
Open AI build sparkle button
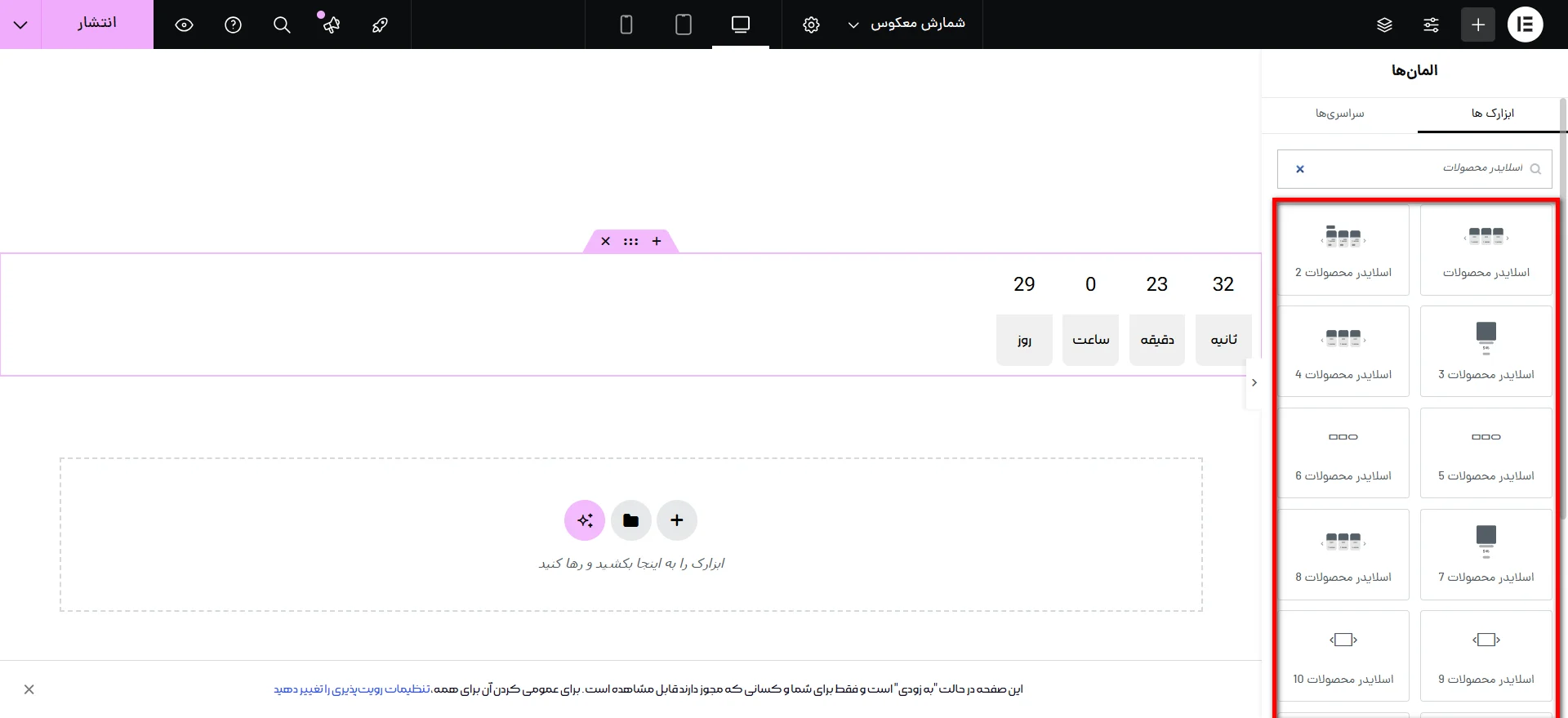(585, 520)
